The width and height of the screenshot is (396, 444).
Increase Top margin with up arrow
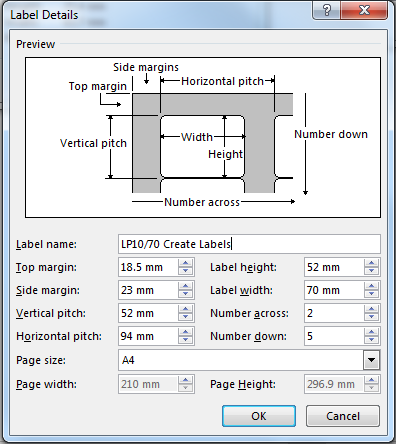[x=185, y=263]
